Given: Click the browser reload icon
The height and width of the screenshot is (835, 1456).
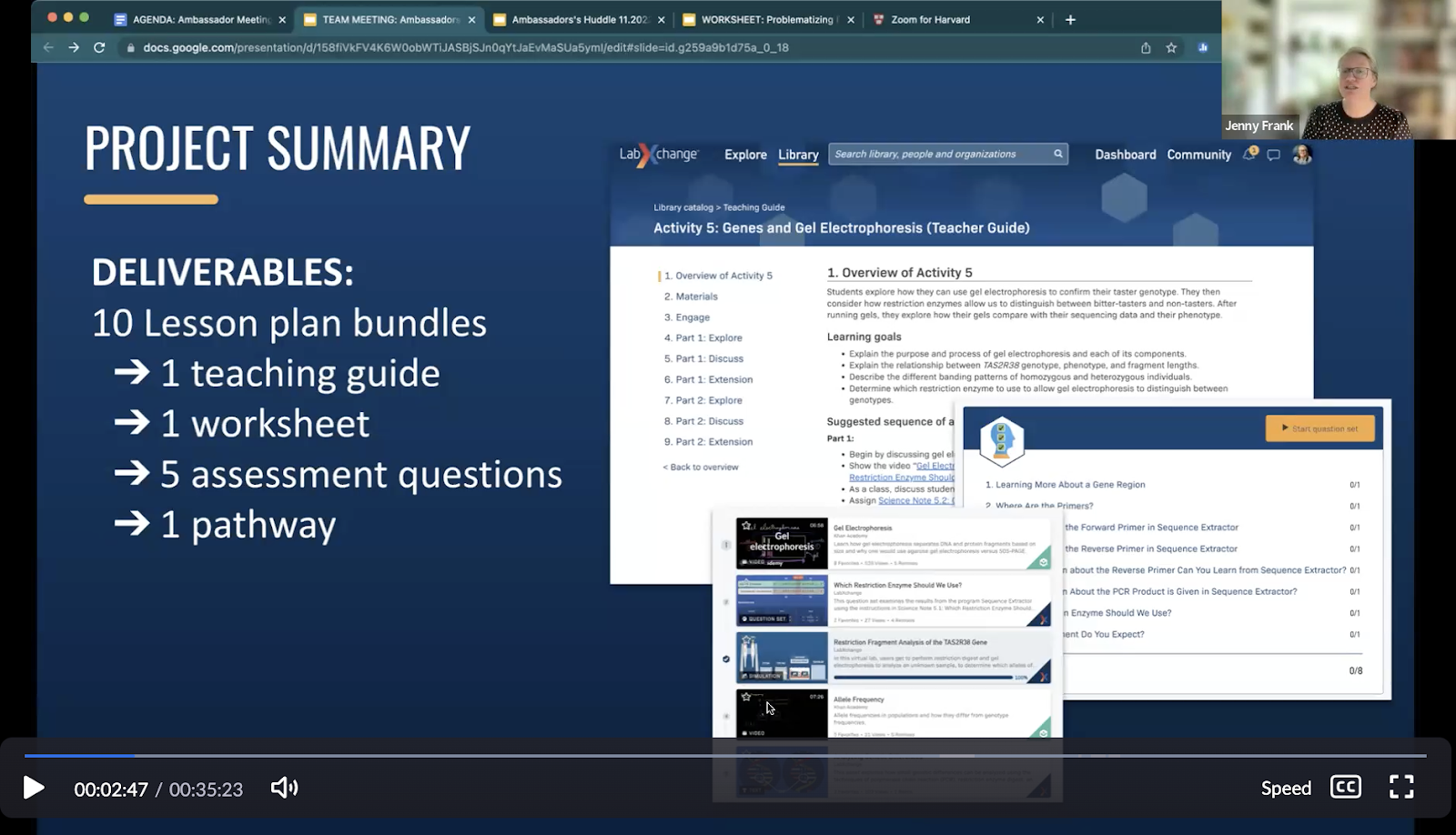Looking at the screenshot, I should coord(99,47).
